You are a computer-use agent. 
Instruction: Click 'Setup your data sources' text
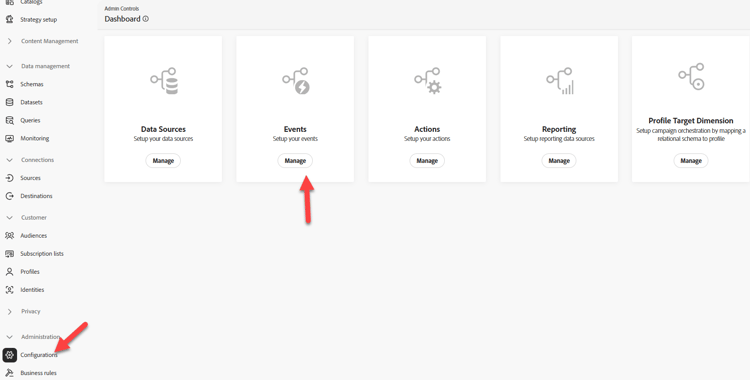(163, 139)
